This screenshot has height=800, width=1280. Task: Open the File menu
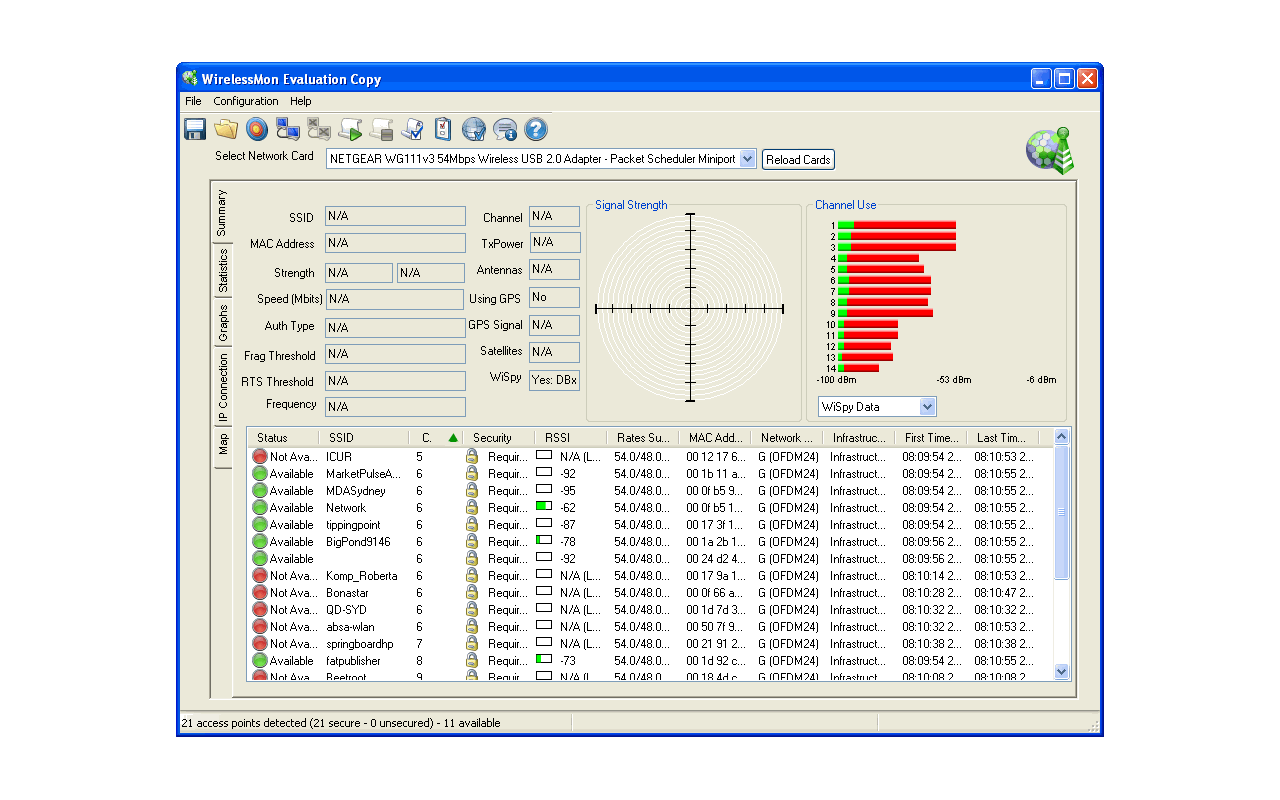click(193, 101)
